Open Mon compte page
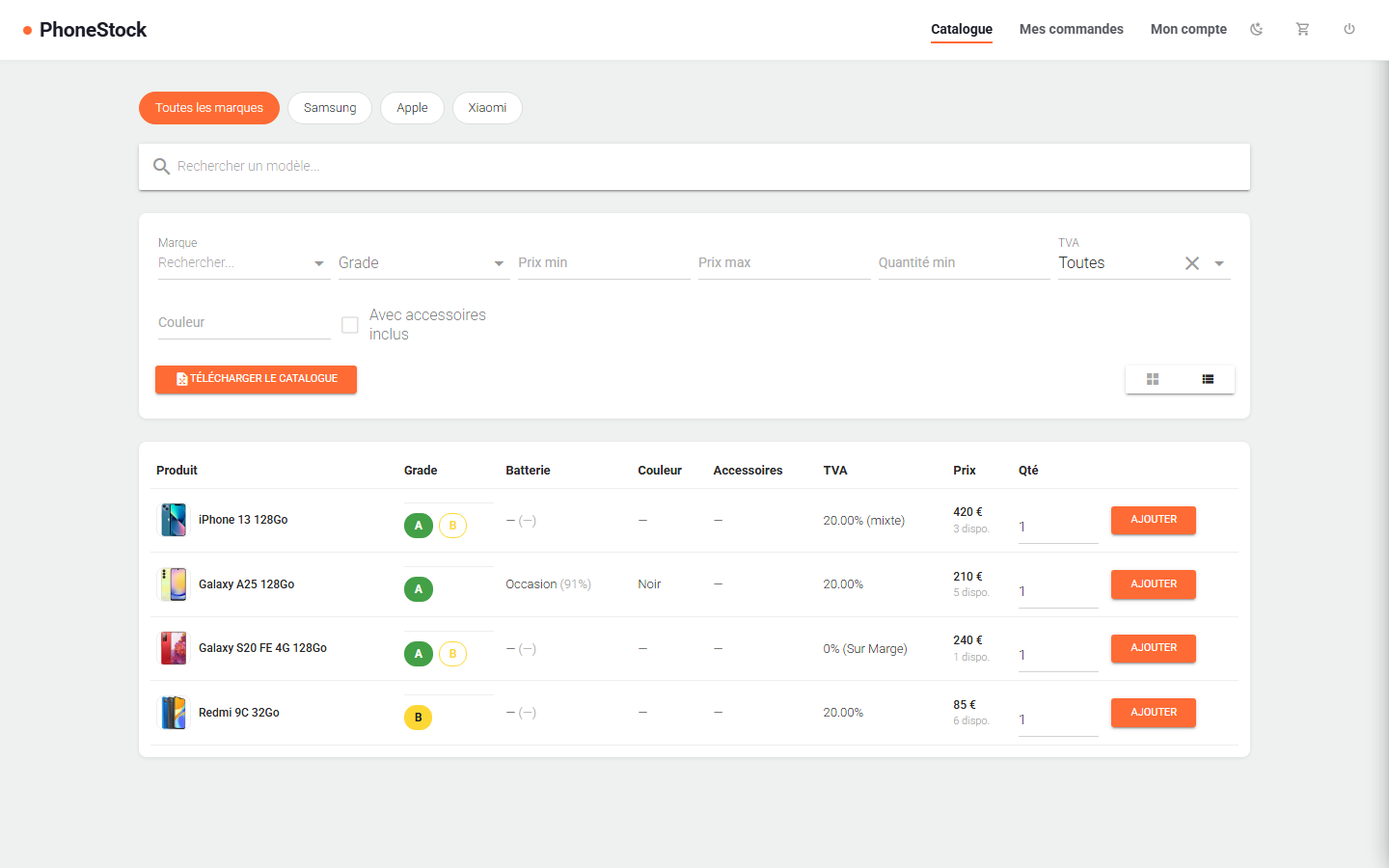The image size is (1389, 868). 1188,29
